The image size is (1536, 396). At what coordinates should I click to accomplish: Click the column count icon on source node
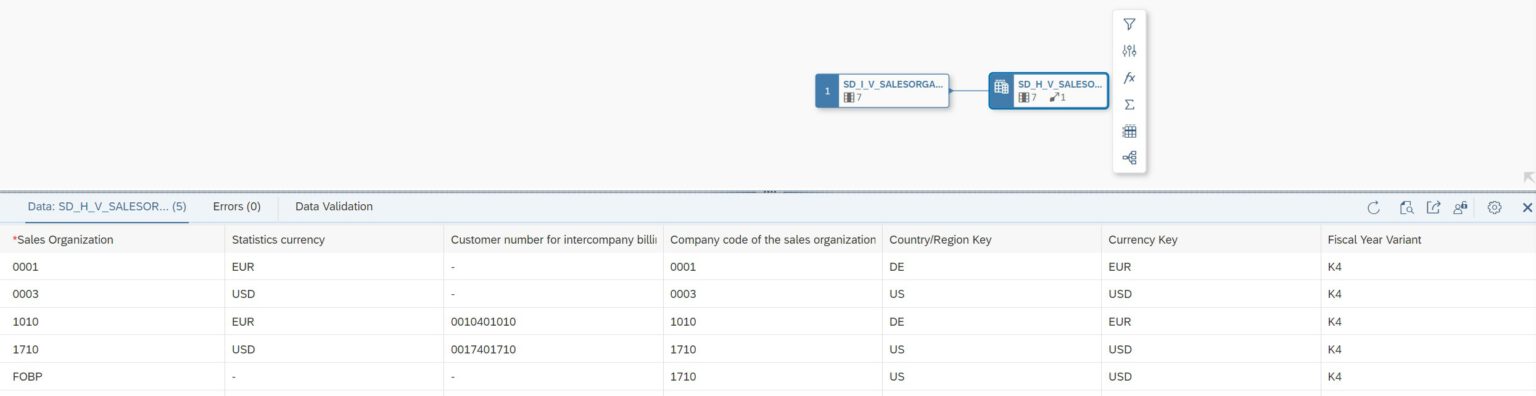[849, 98]
